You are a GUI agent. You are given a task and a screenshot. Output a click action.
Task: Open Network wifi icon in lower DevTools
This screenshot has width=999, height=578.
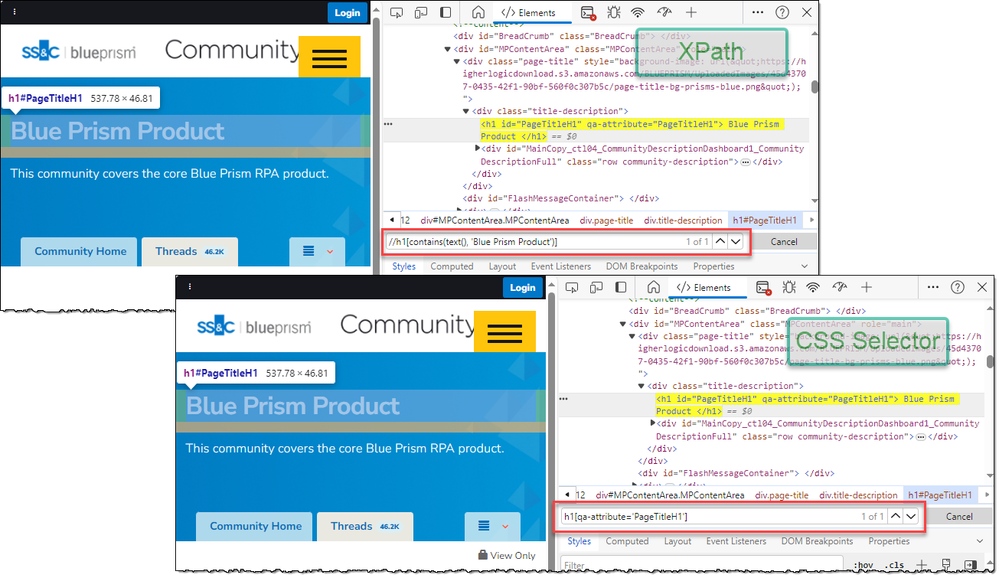[x=813, y=287]
